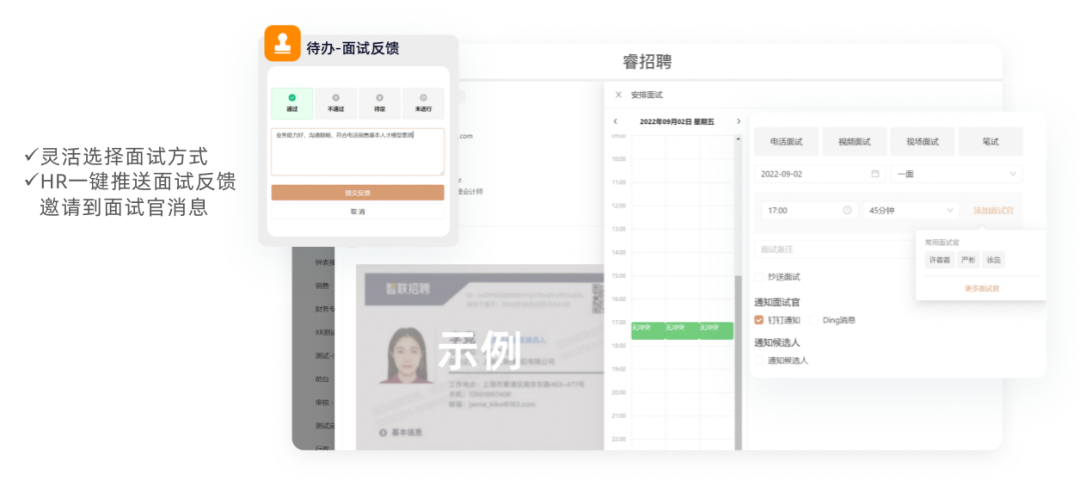Screen dimensions: 1080x480
Task: Click the 更多面试官 link
Action: pos(981,289)
